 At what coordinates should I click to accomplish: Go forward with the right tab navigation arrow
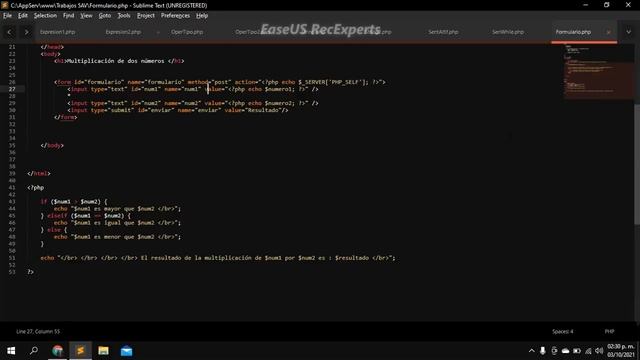[27, 32]
